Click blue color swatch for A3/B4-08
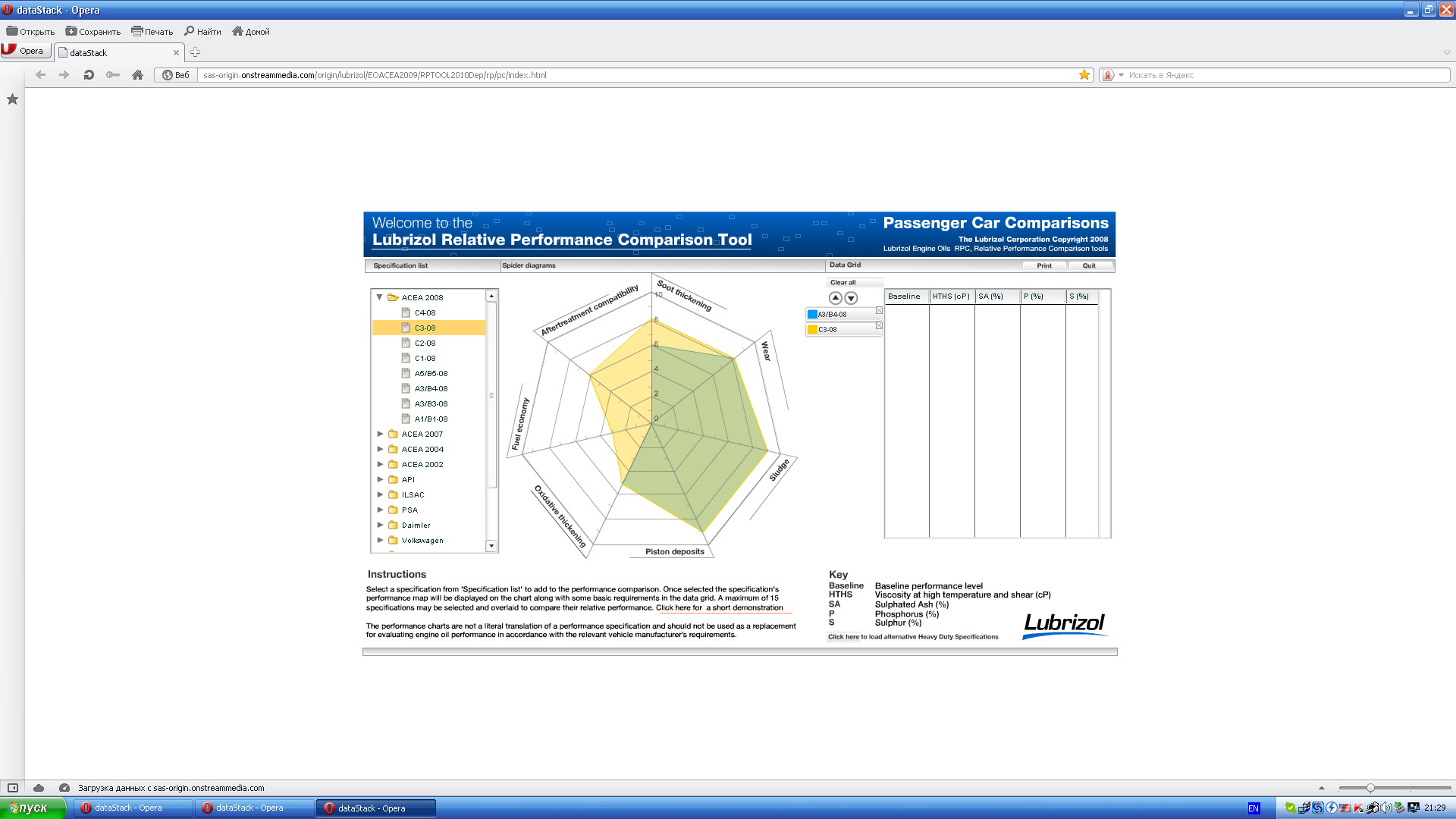 pyautogui.click(x=812, y=314)
